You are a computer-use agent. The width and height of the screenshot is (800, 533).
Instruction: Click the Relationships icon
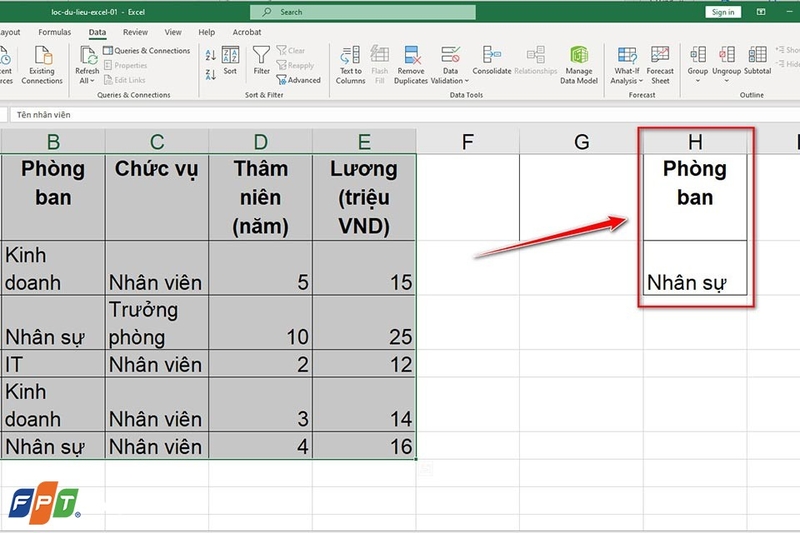click(536, 55)
